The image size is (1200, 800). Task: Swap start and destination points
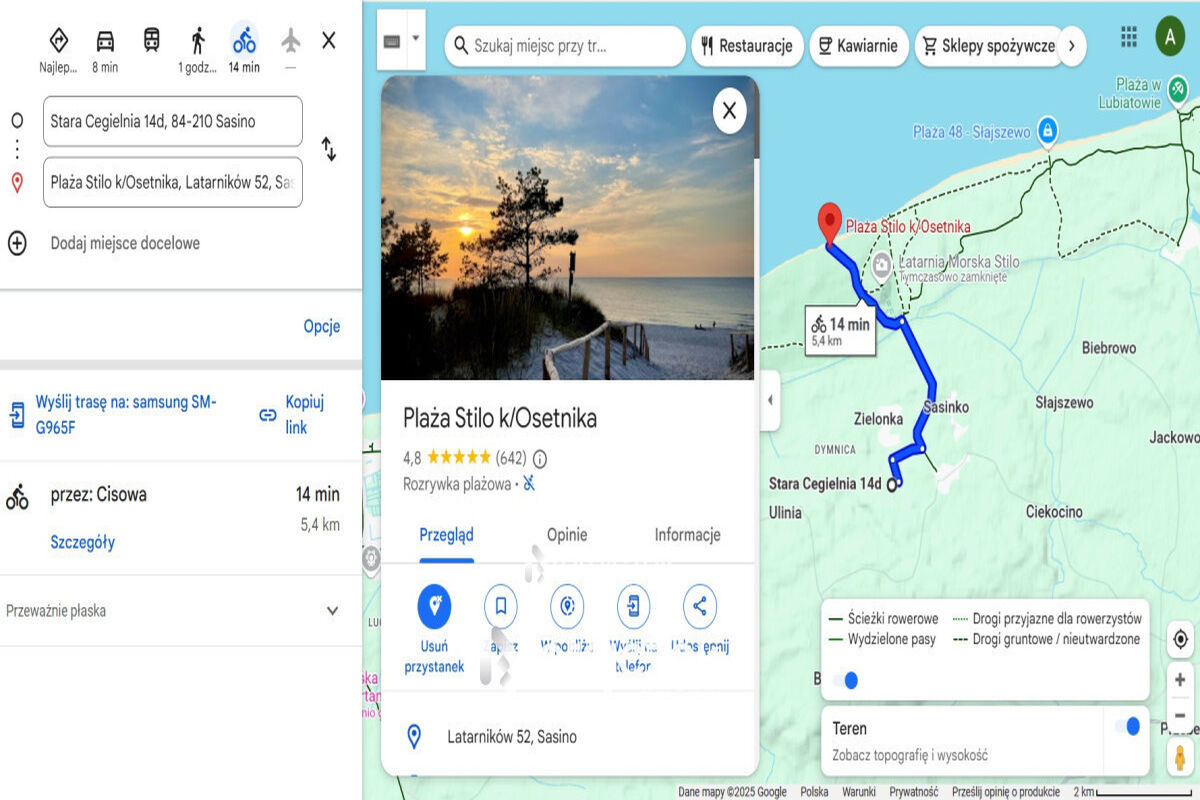pos(328,150)
